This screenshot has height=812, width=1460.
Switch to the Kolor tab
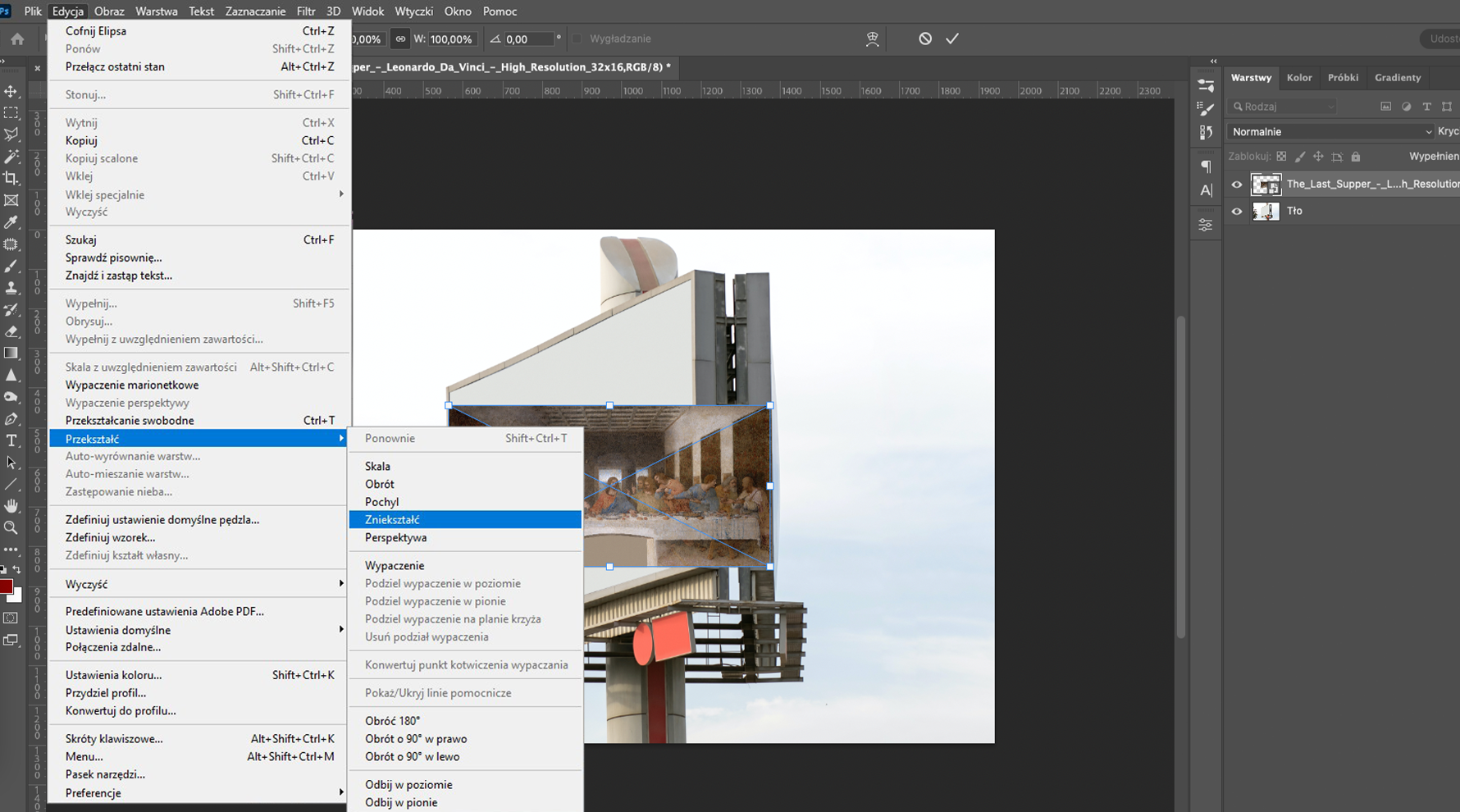pyautogui.click(x=1299, y=77)
